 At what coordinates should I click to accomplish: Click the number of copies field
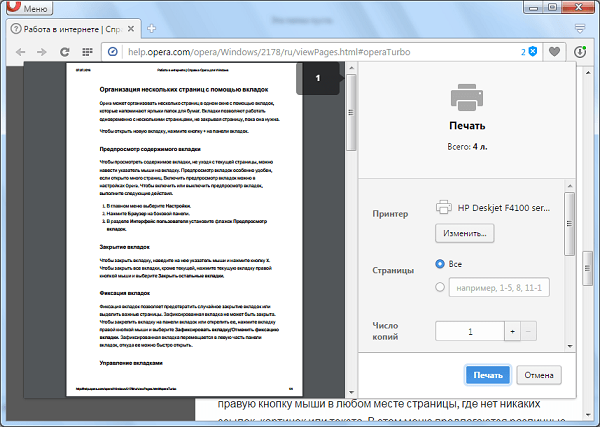coord(470,331)
